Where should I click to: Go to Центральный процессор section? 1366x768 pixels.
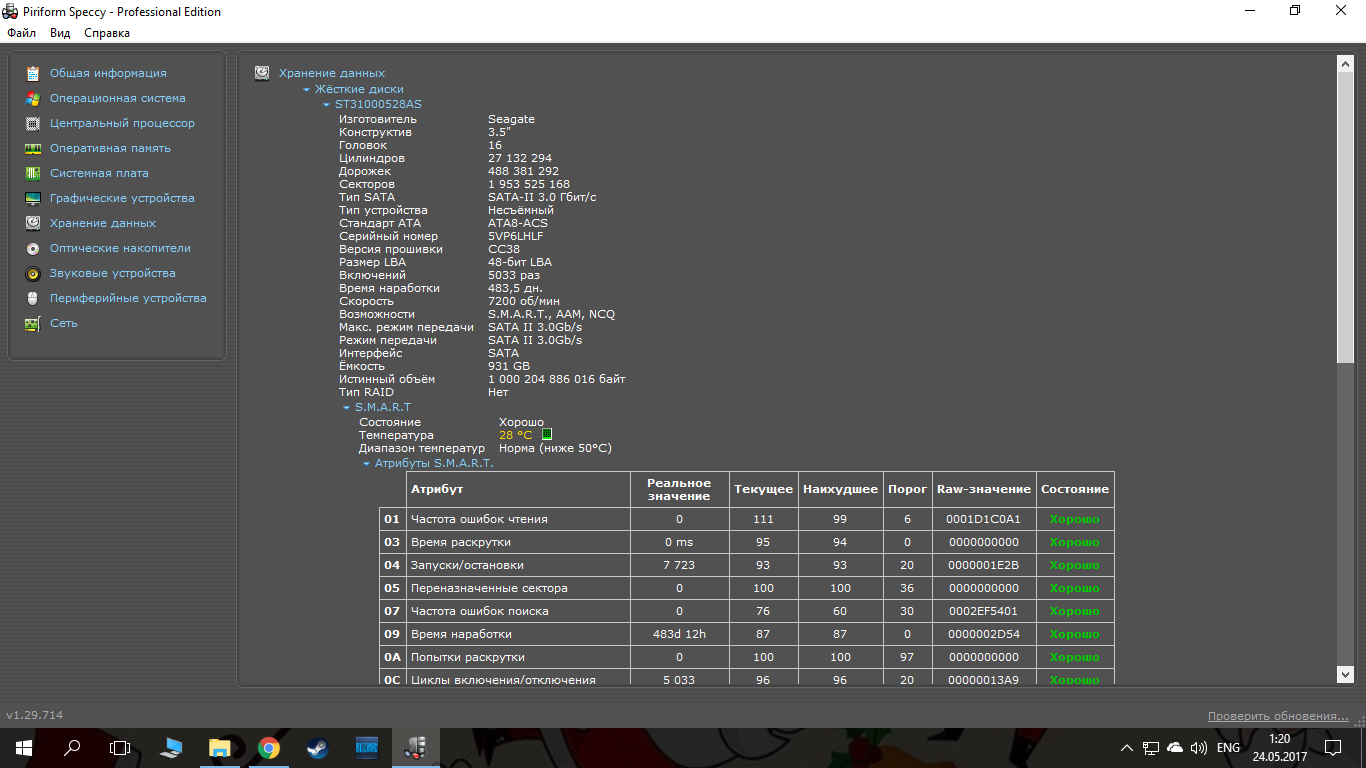(122, 123)
